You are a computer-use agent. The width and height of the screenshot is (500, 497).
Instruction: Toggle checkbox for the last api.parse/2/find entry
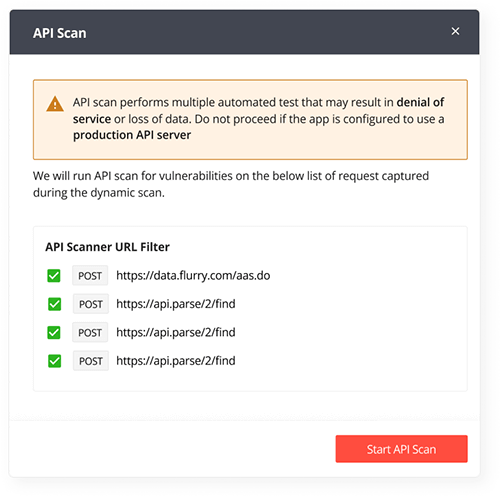click(x=54, y=361)
